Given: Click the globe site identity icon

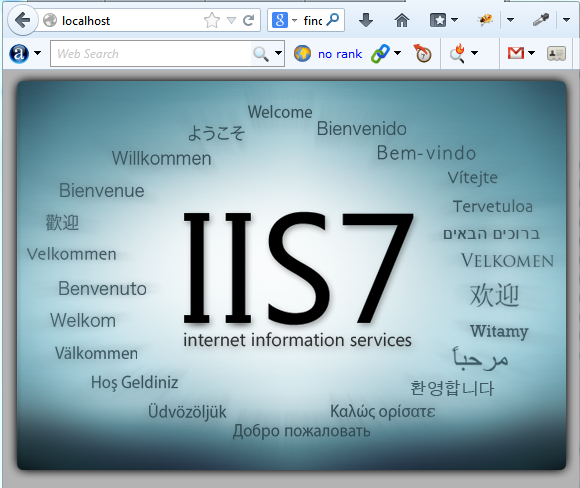Looking at the screenshot, I should pyautogui.click(x=50, y=20).
